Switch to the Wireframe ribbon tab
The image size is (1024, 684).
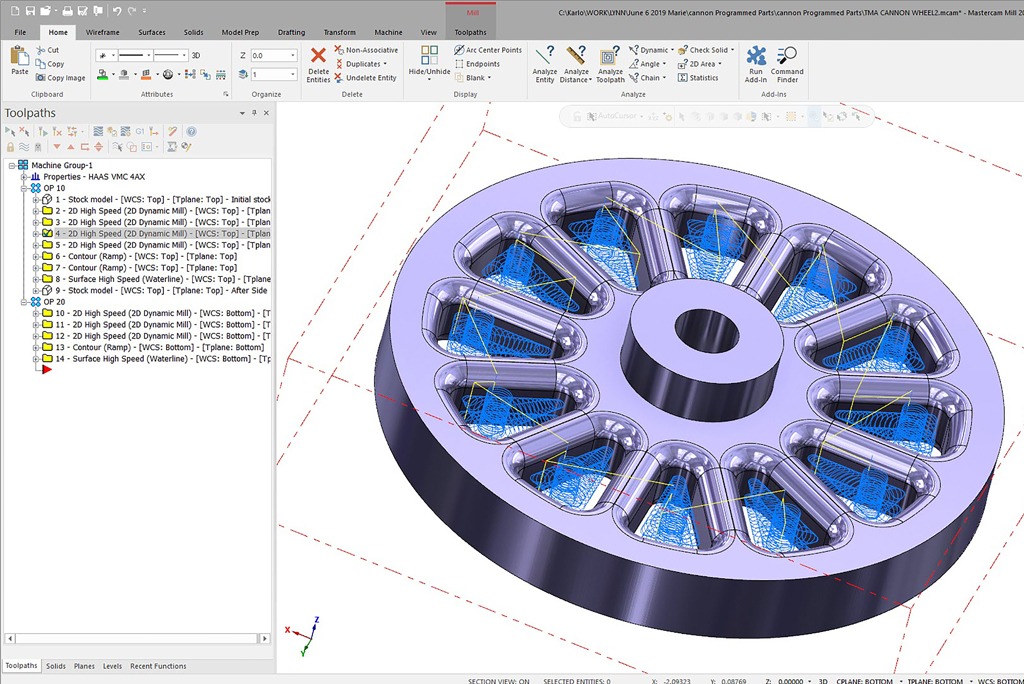point(103,32)
